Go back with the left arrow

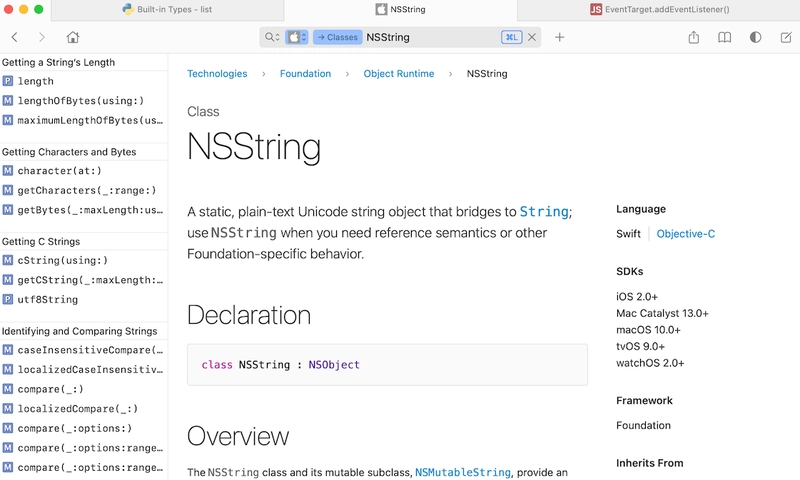point(14,37)
